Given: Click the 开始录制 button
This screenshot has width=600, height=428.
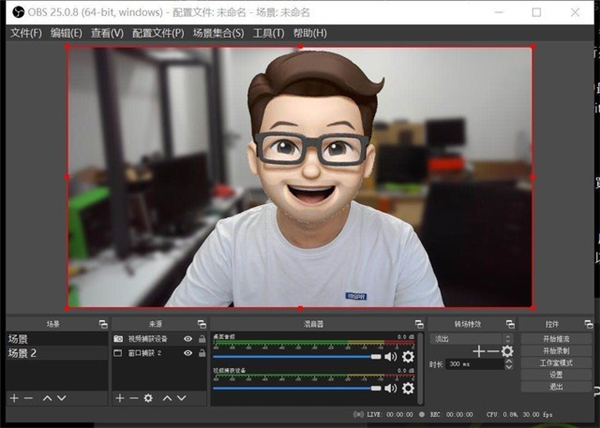Looking at the screenshot, I should [x=557, y=351].
